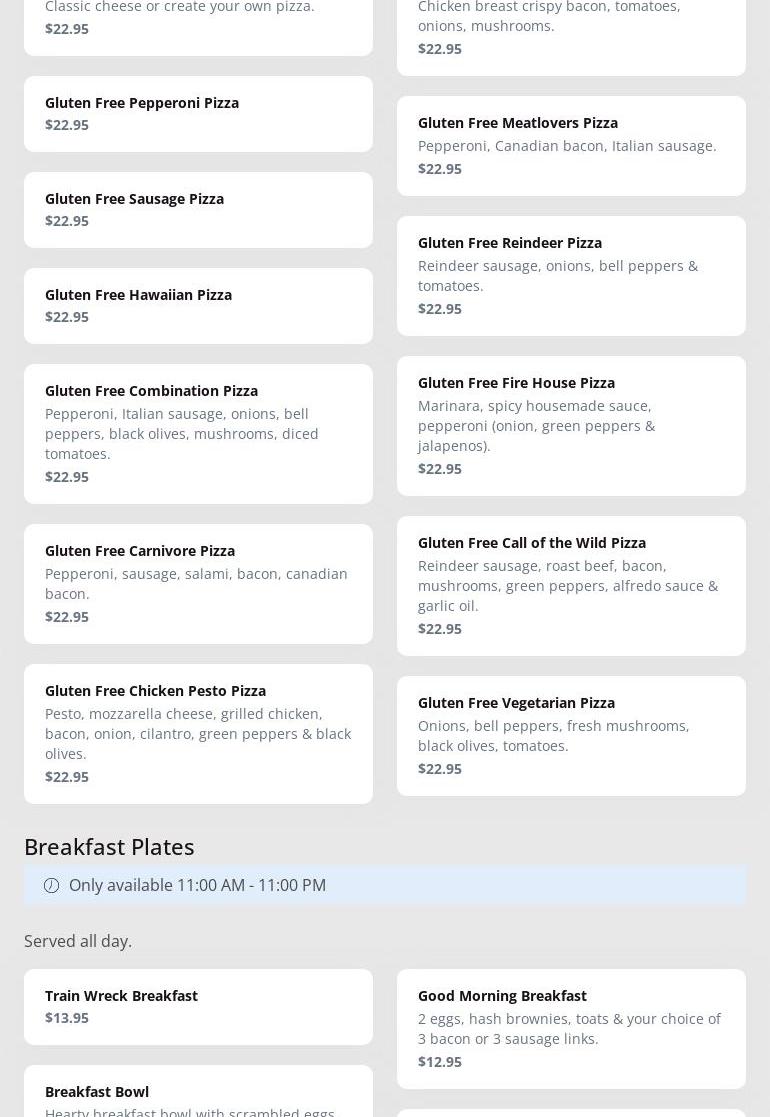This screenshot has height=1117, width=770.
Task: Pick the Gluten Free Chicken Pesto Pizza
Action: tap(198, 733)
